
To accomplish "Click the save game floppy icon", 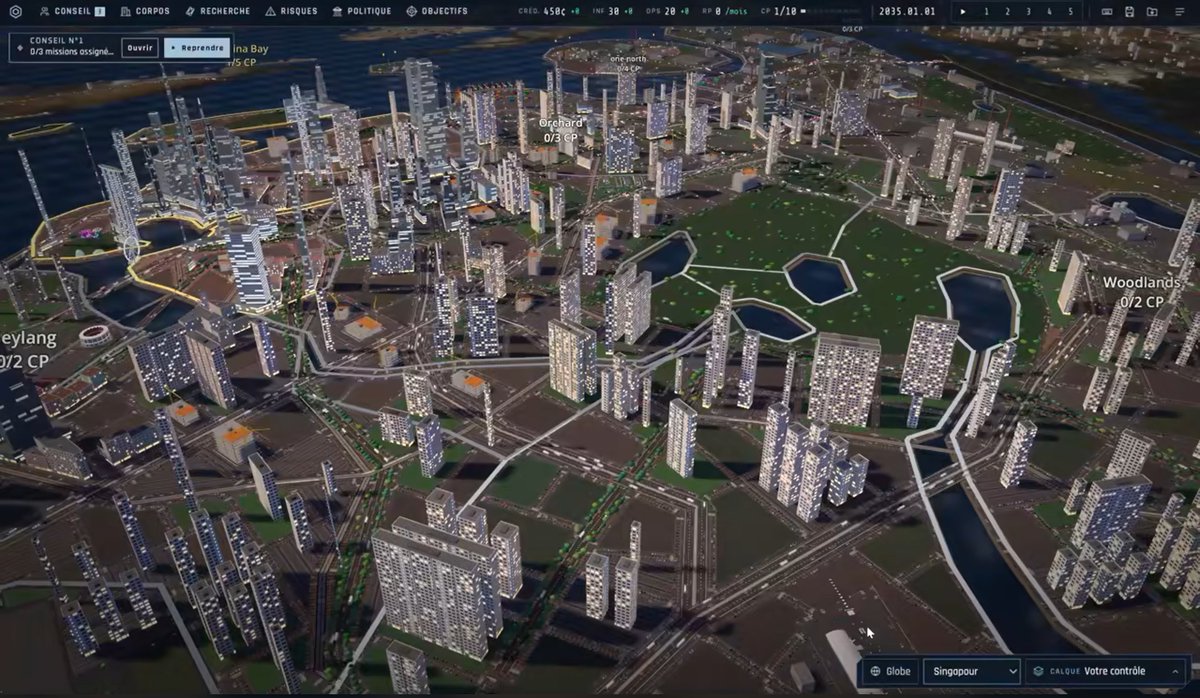I will pos(1130,11).
